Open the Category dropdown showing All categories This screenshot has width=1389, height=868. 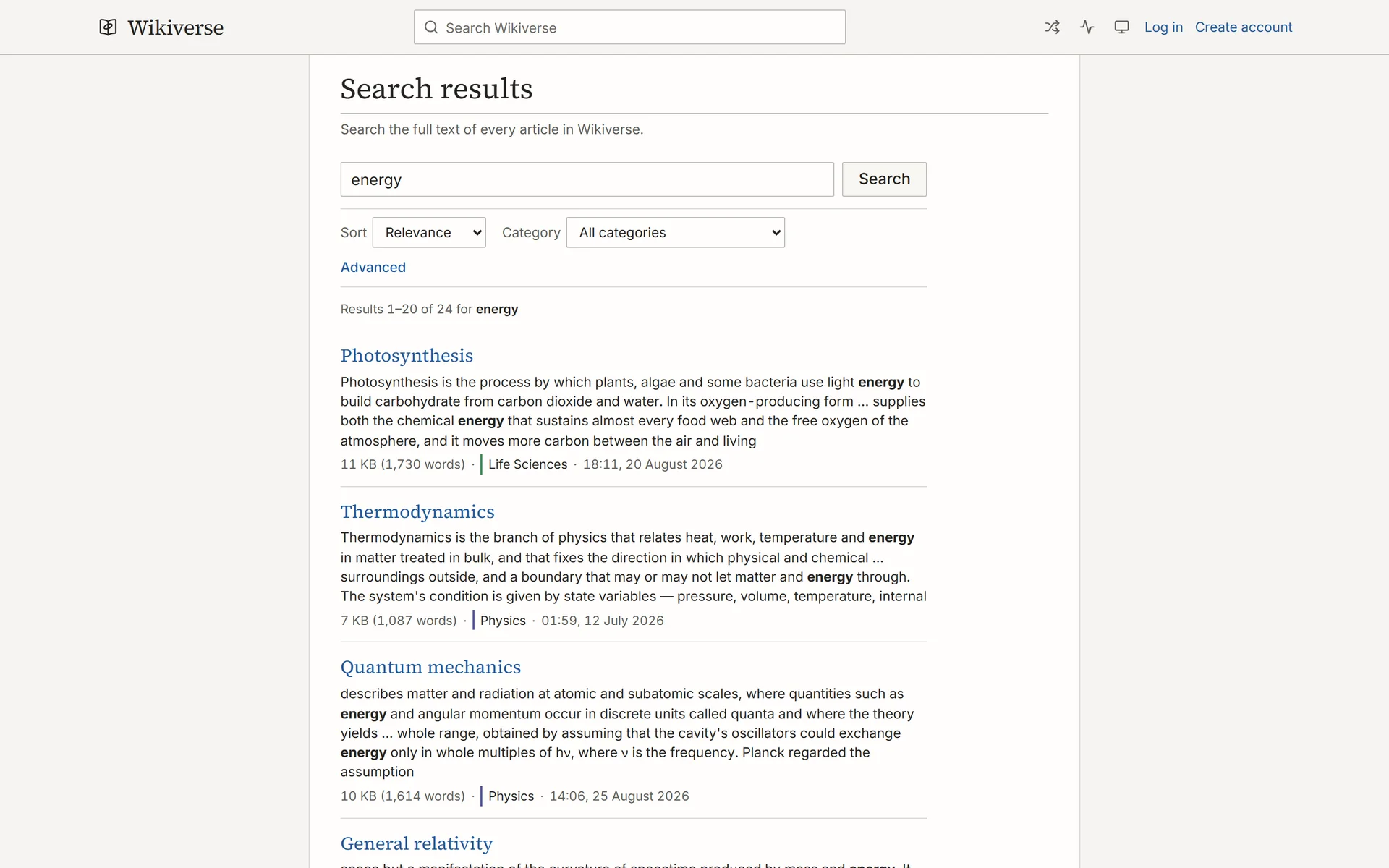676,233
